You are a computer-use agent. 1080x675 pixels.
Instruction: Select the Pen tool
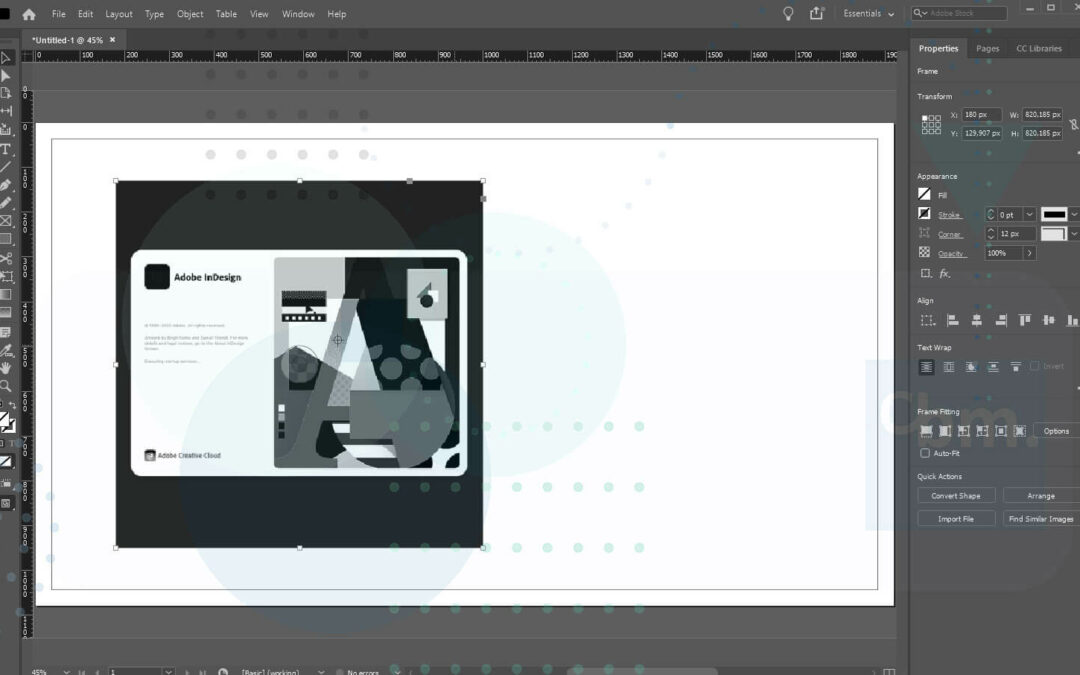coord(6,185)
